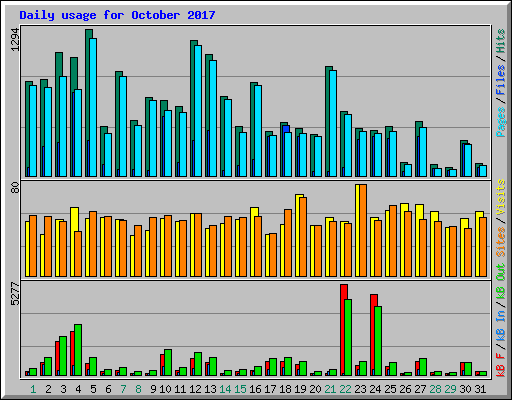The height and width of the screenshot is (400, 512).
Task: Select day label 19 on the x-axis
Action: click(x=300, y=389)
